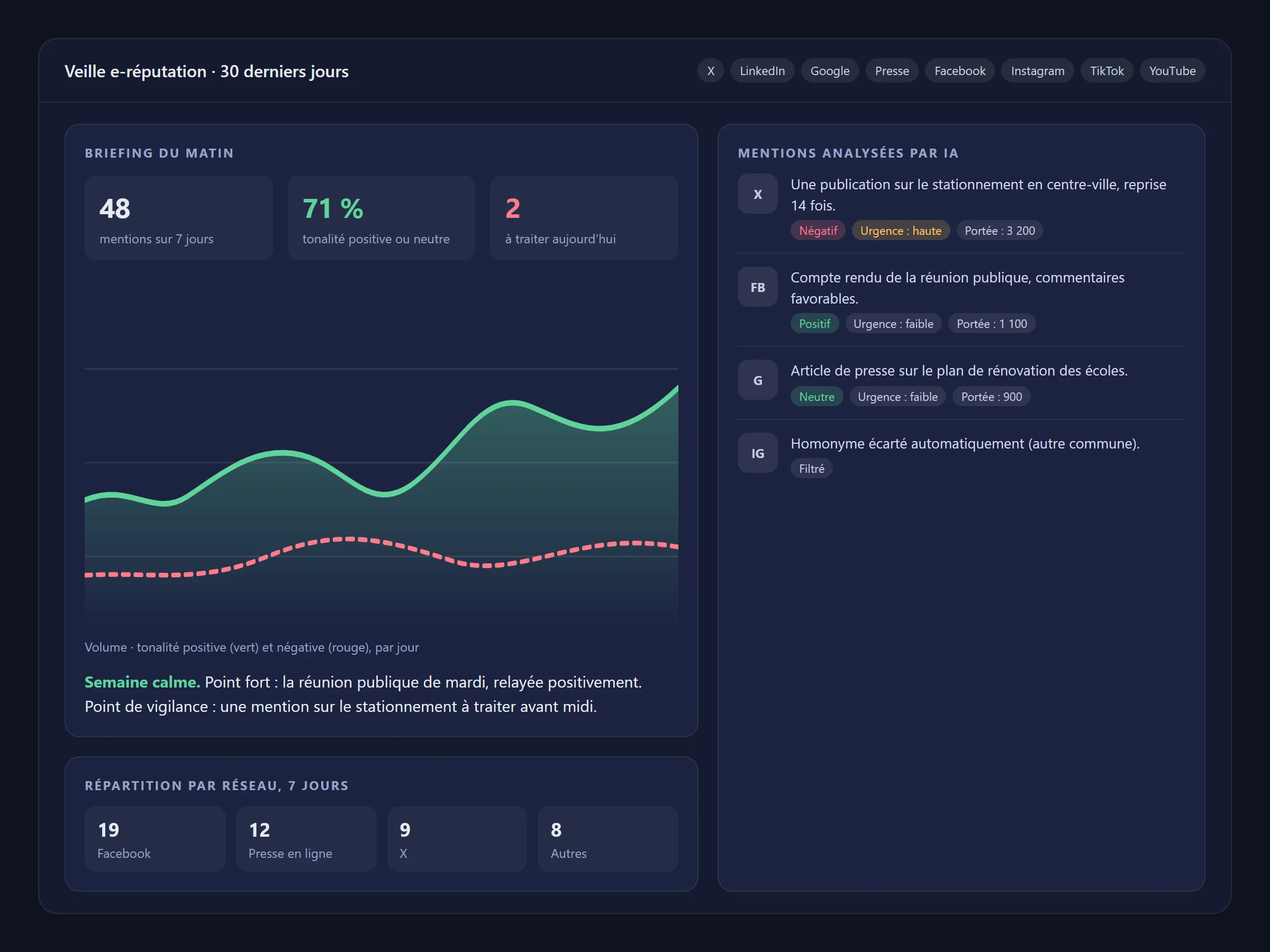
Task: Click the FB badge on the réunion publique mention
Action: click(x=757, y=287)
